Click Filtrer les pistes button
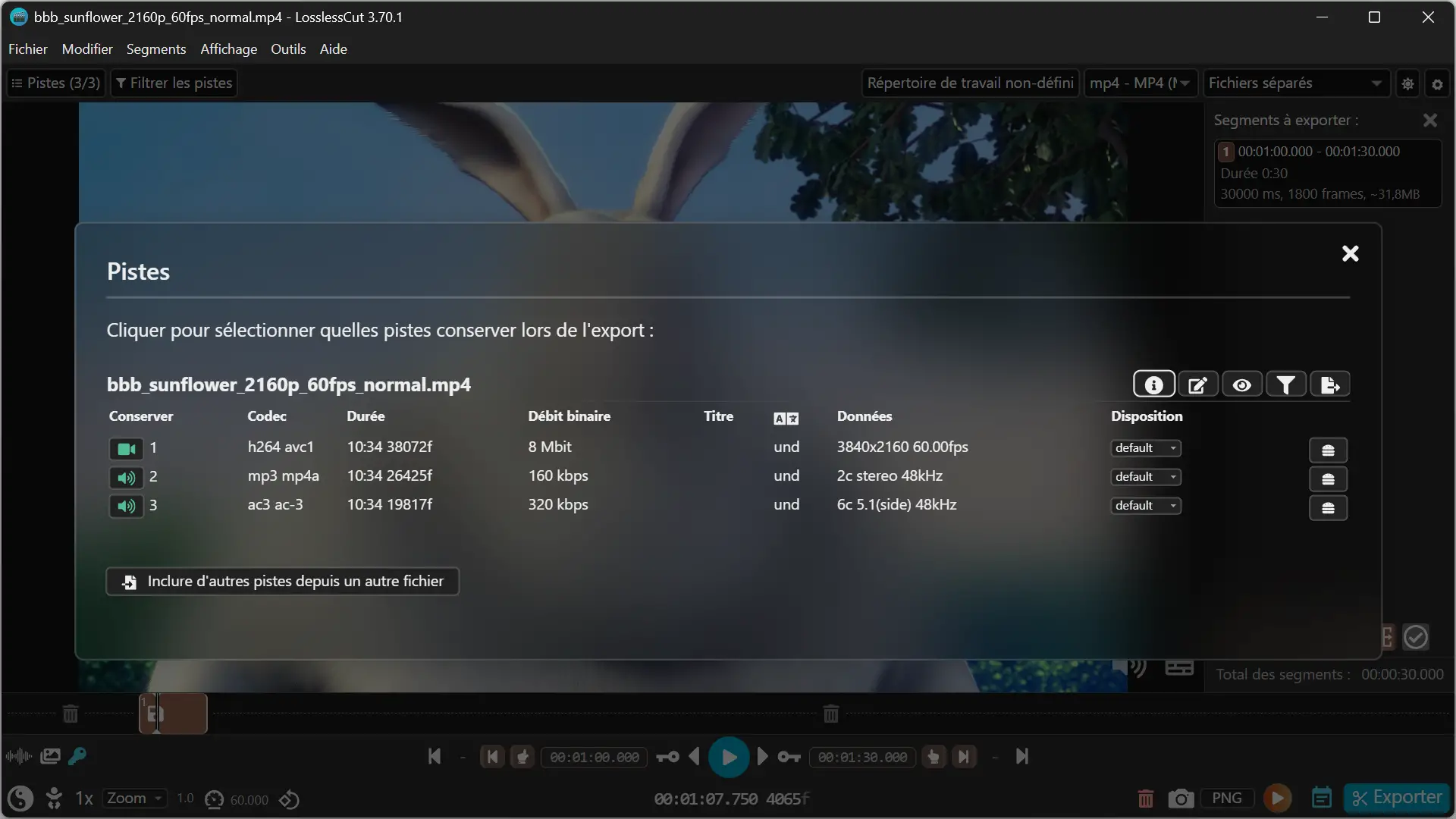The image size is (1456, 819). pyautogui.click(x=174, y=83)
